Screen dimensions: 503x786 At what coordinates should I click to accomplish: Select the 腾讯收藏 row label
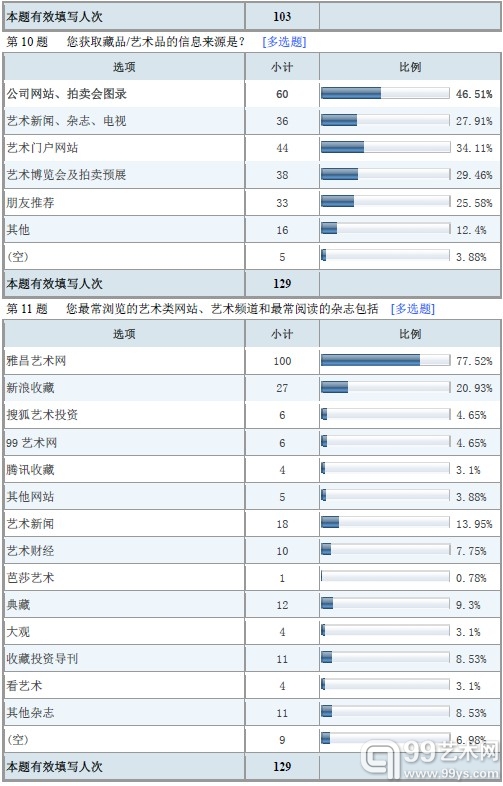(x=30, y=470)
